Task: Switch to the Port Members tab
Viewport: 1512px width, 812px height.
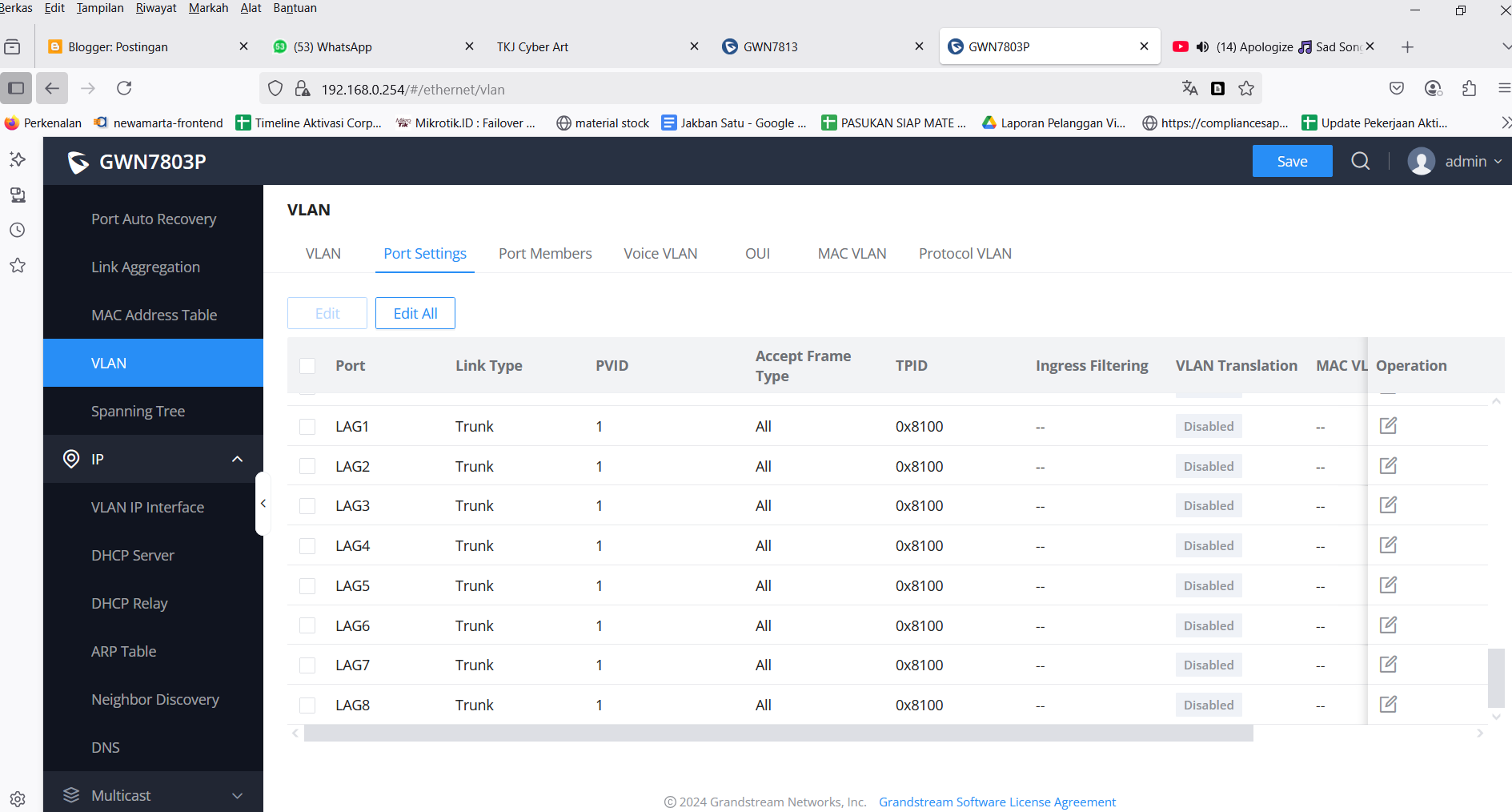Action: tap(545, 254)
